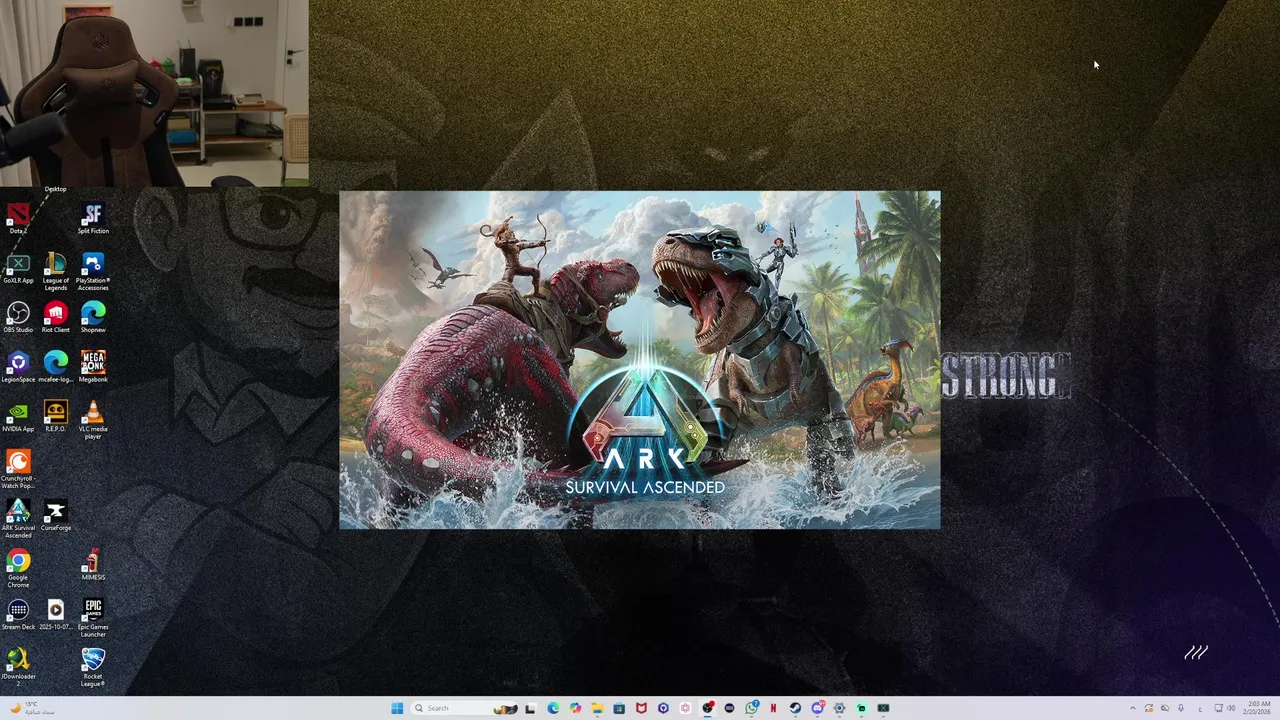Viewport: 1280px width, 720px height.
Task: Select the Shopnew Edge shortcut
Action: [93, 317]
